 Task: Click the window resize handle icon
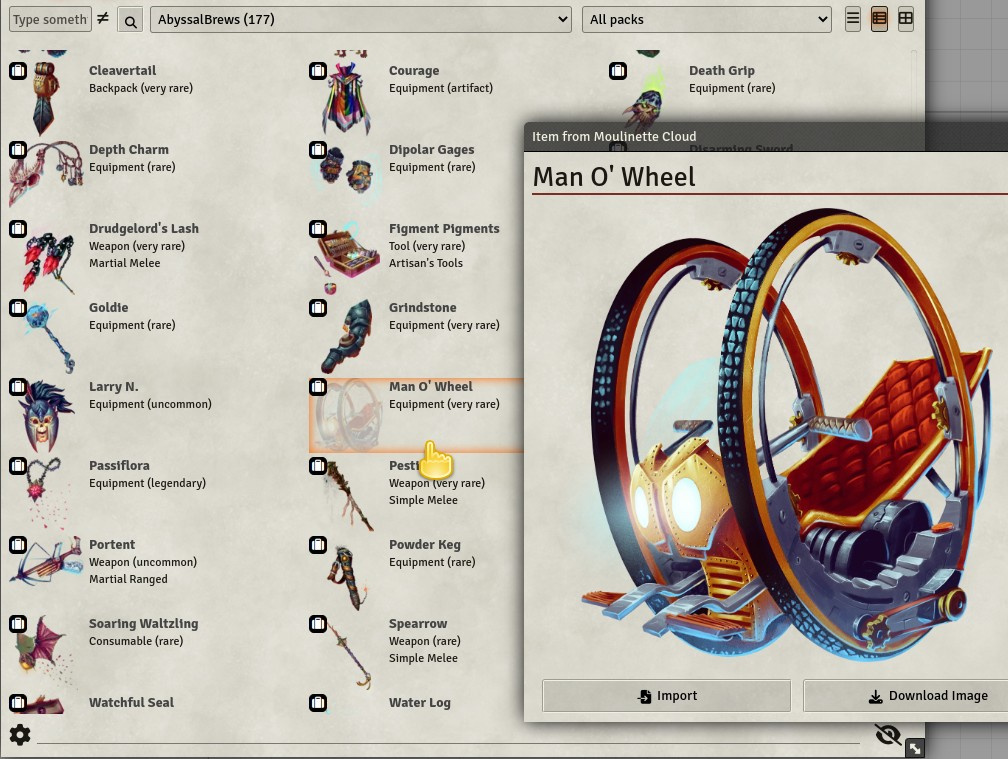915,748
